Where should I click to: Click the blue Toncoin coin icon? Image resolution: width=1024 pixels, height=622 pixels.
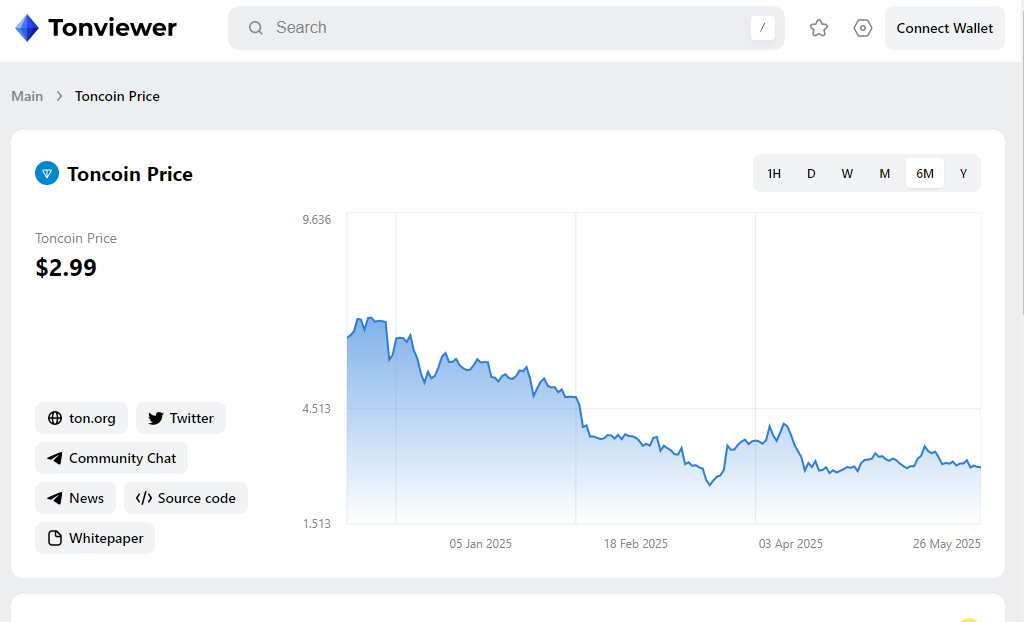(47, 174)
